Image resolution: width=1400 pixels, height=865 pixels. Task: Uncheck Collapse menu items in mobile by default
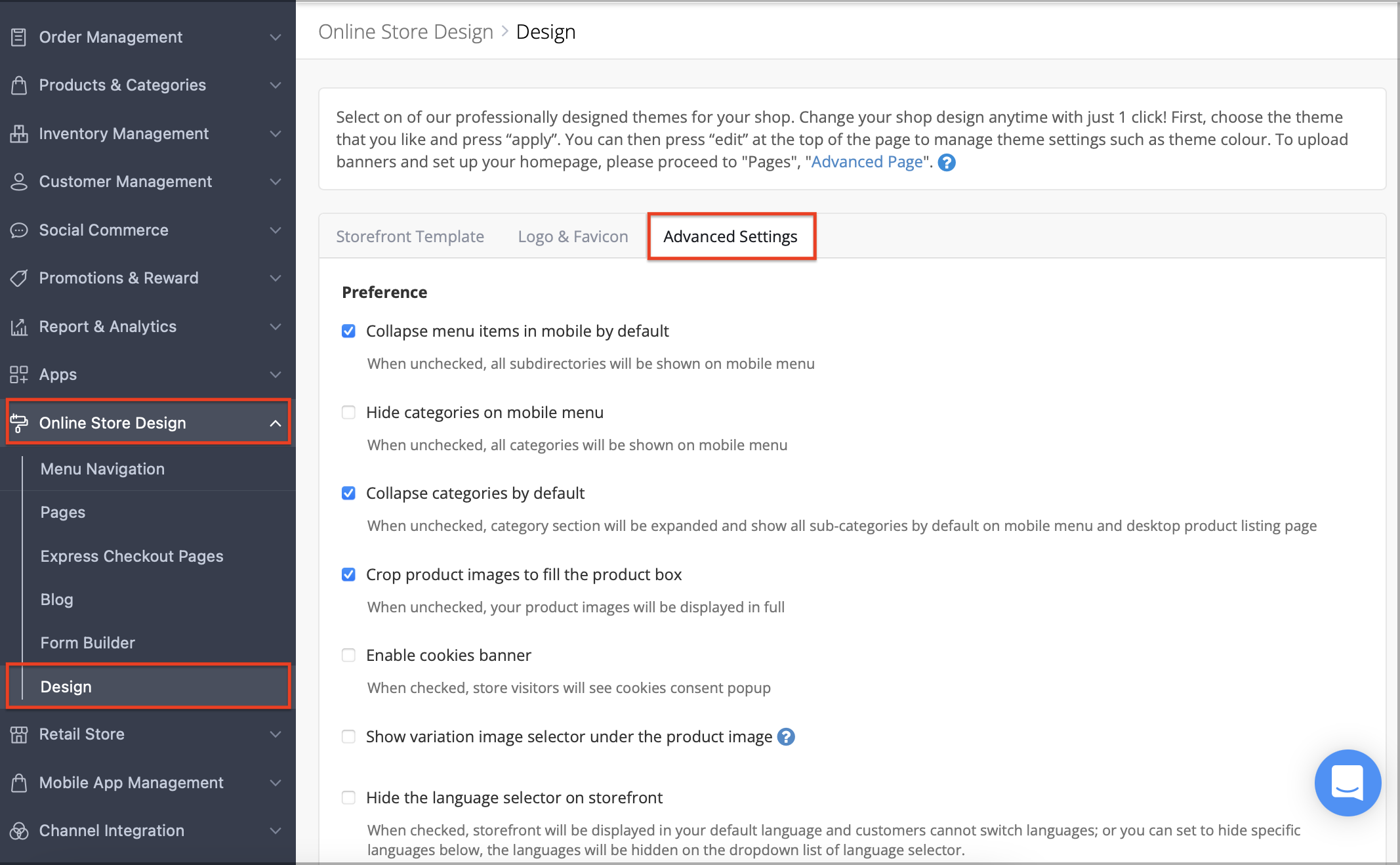(348, 331)
